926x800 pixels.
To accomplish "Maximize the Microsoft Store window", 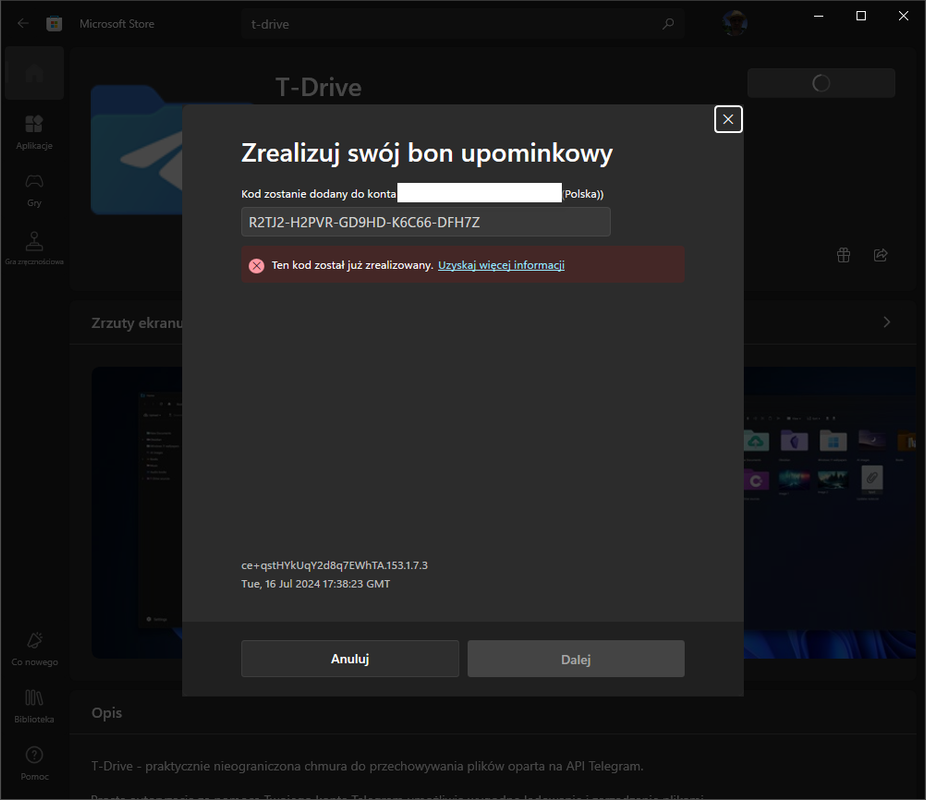I will 861,16.
